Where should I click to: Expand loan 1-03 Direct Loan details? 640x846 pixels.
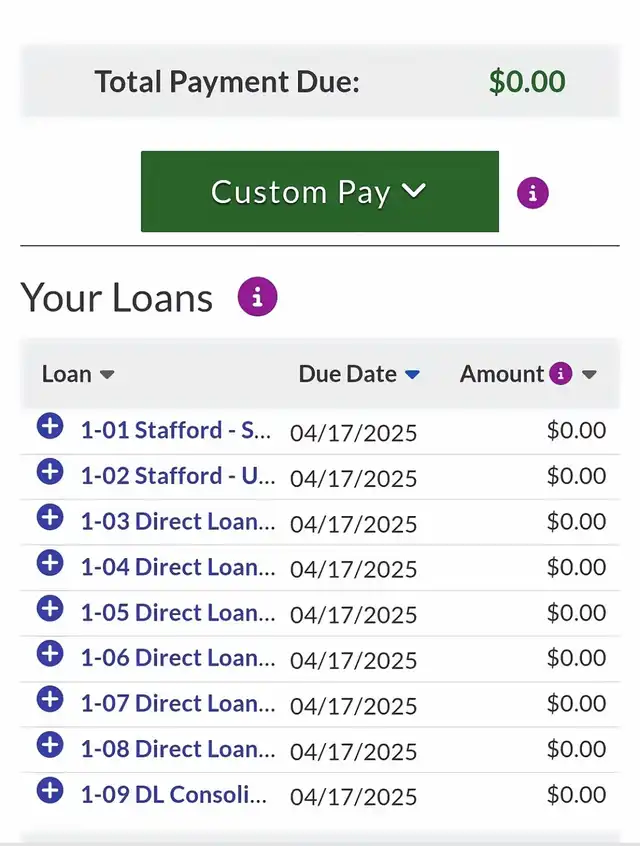[x=50, y=518]
